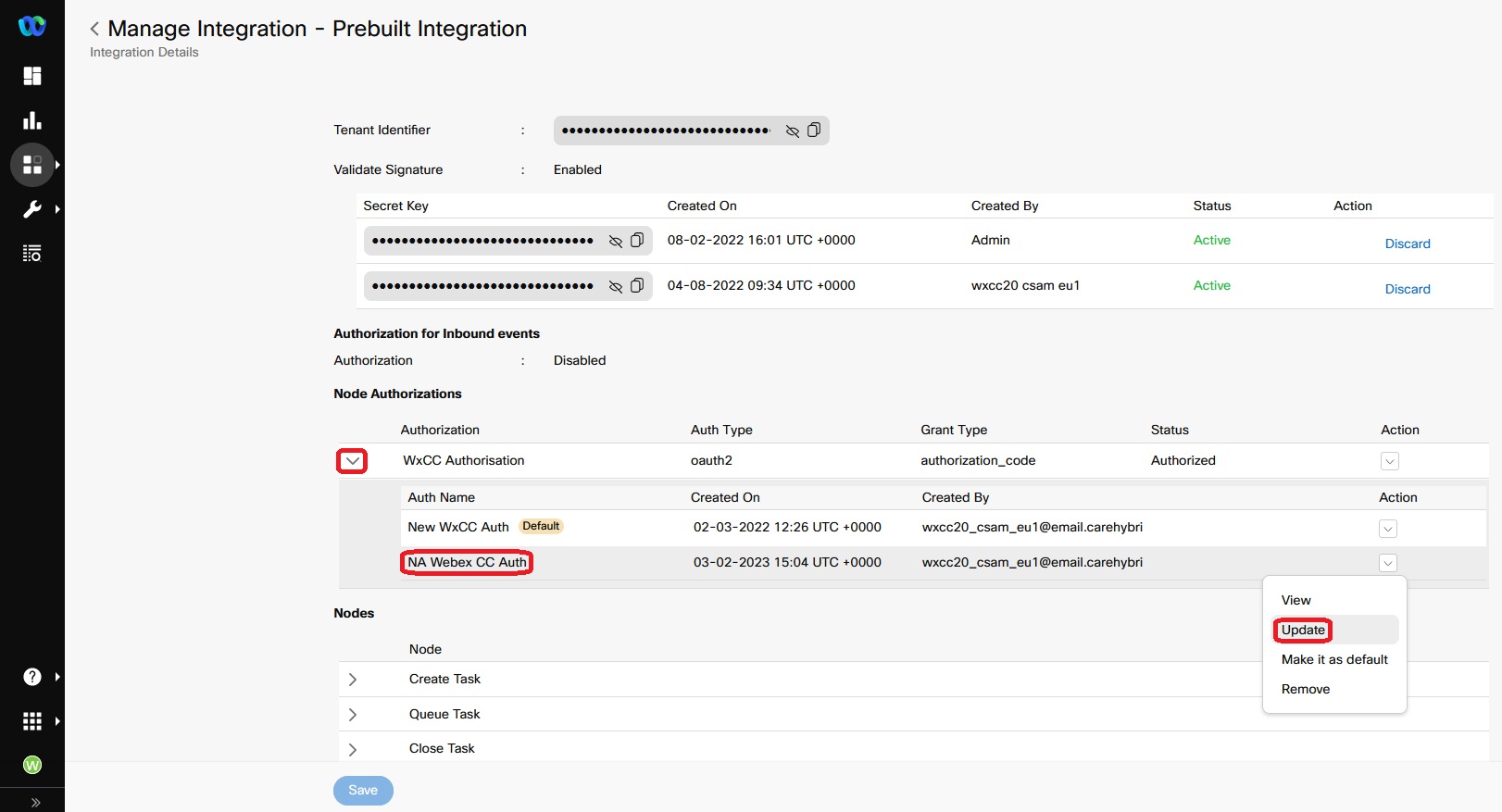This screenshot has width=1502, height=812.
Task: Click the Enabled value for Validate Signature
Action: point(578,169)
